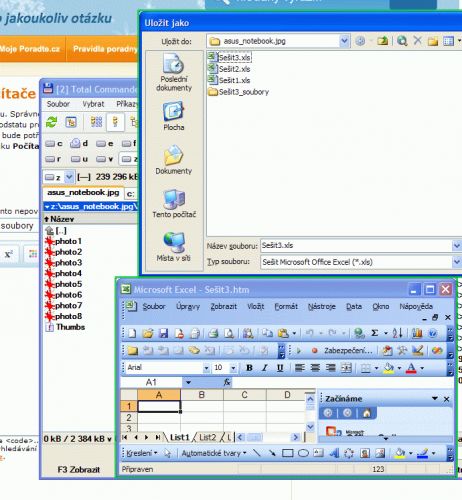Toggle Italic formatting in Excel

265,368
